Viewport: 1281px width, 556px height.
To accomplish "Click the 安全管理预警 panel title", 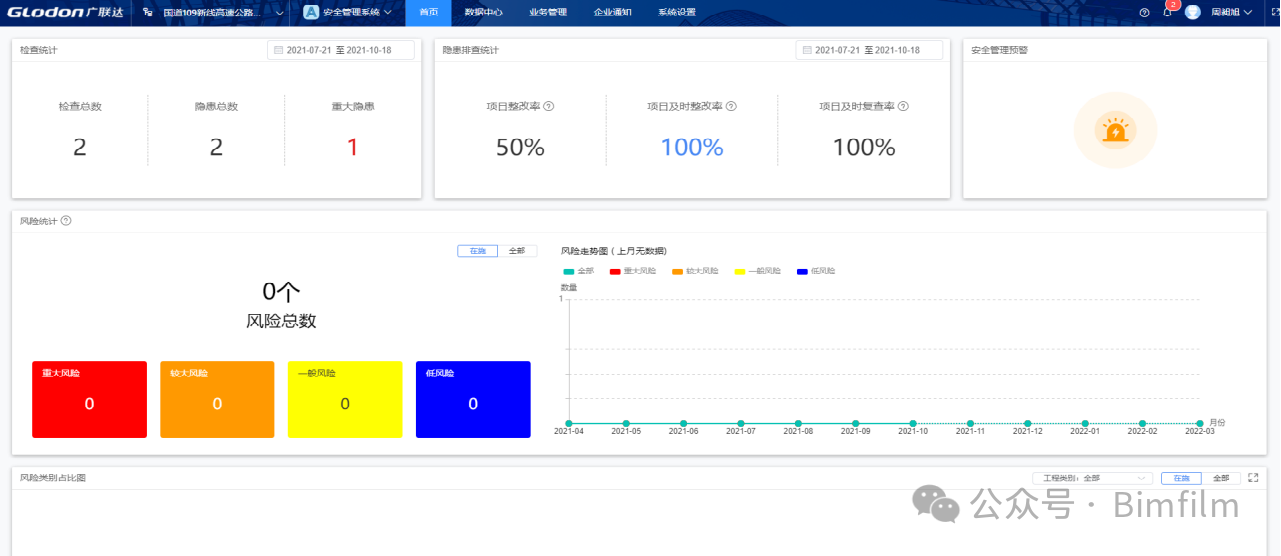I will tap(999, 50).
